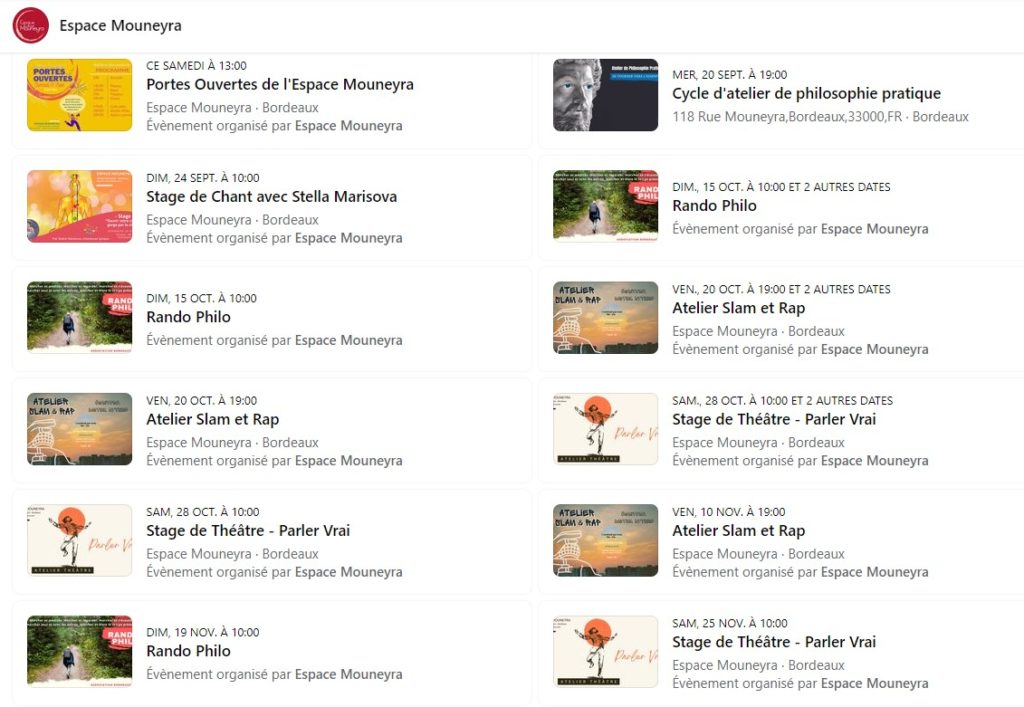
Task: Click the "MER, 20 SEPT. À 19:00" date text
Action: (x=729, y=75)
